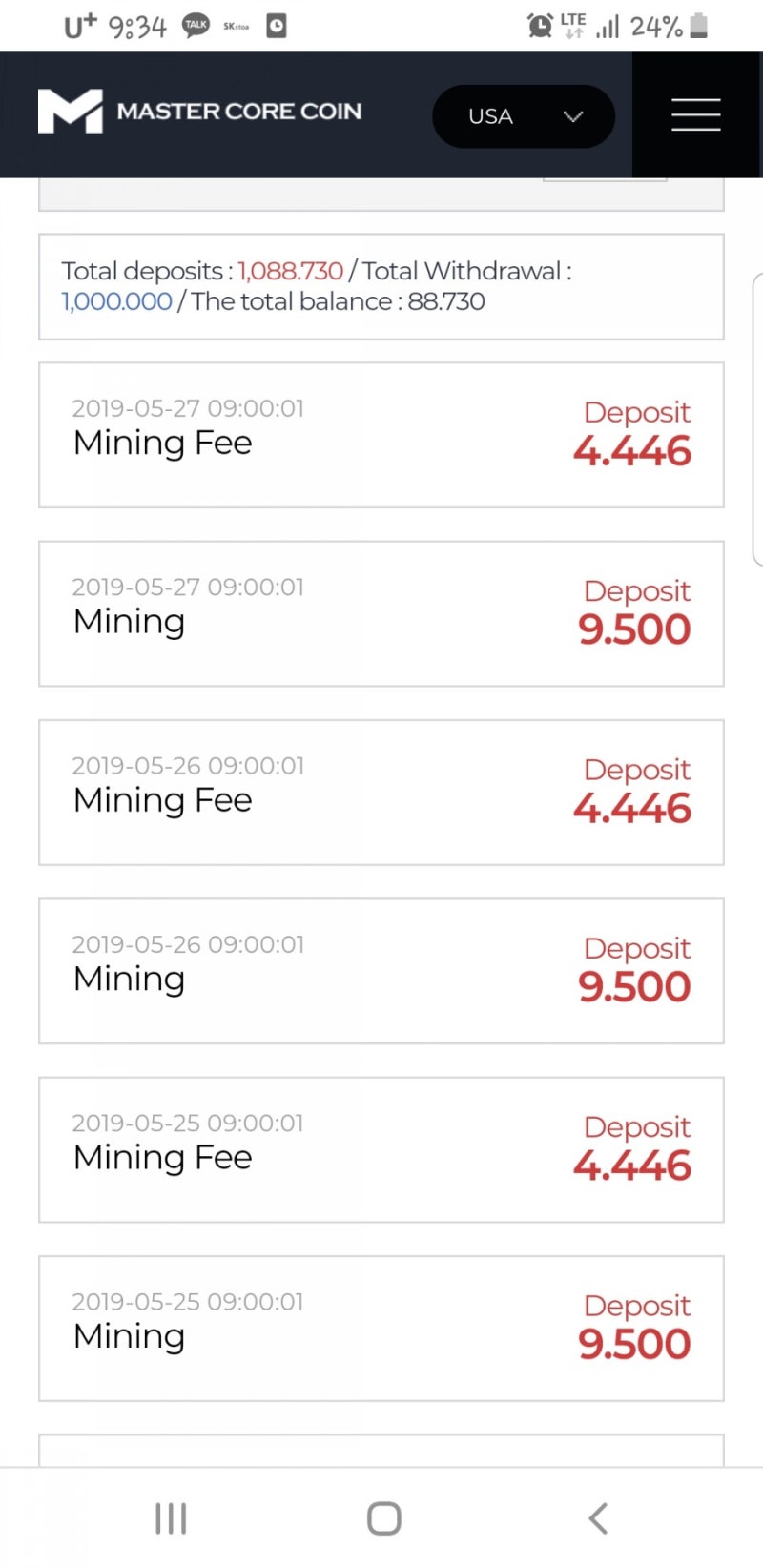The width and height of the screenshot is (763, 1568).
Task: Select the 2019-05-26 Mining Fee entry
Action: [381, 793]
